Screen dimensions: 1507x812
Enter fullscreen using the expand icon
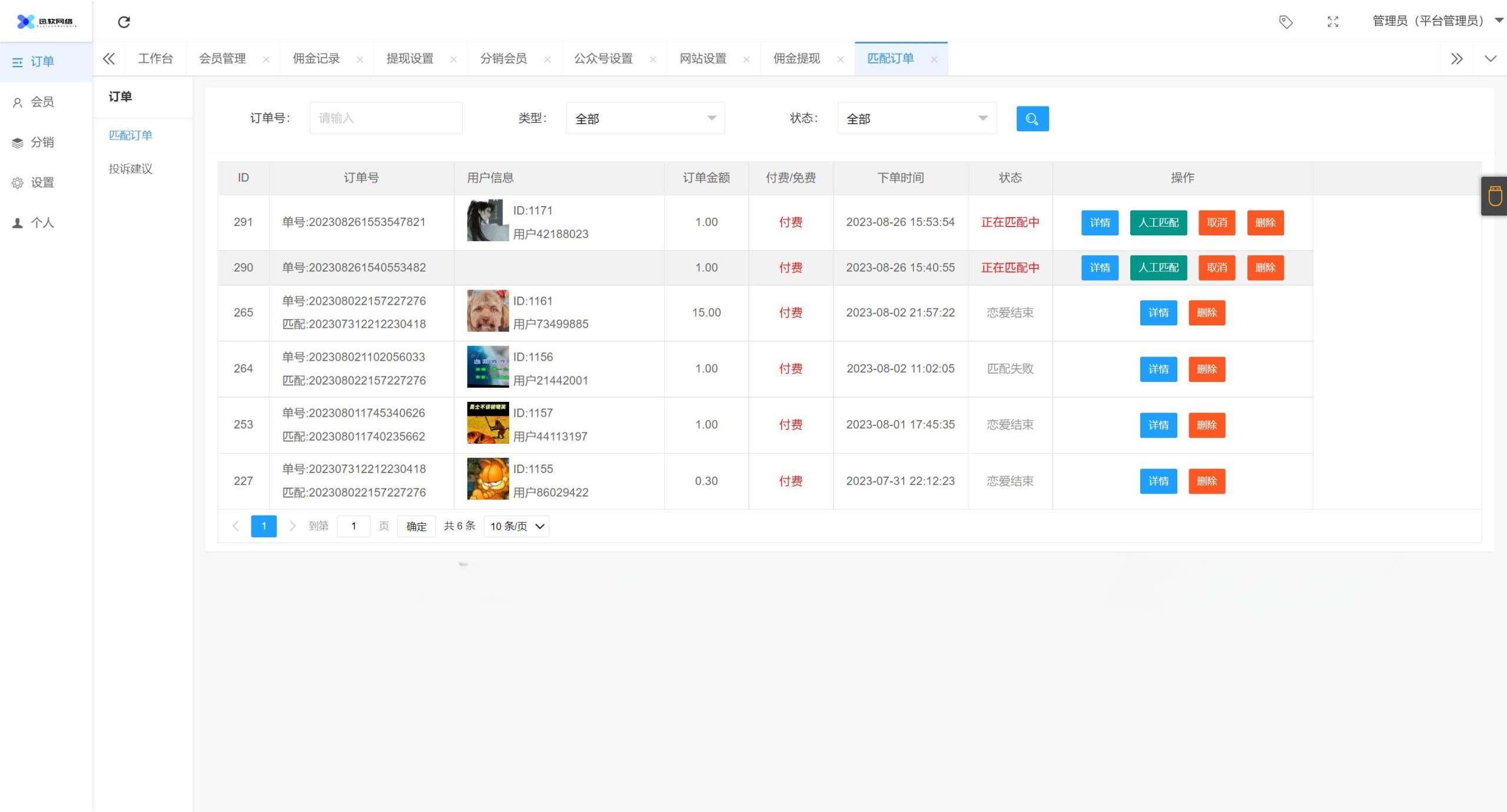coord(1333,22)
